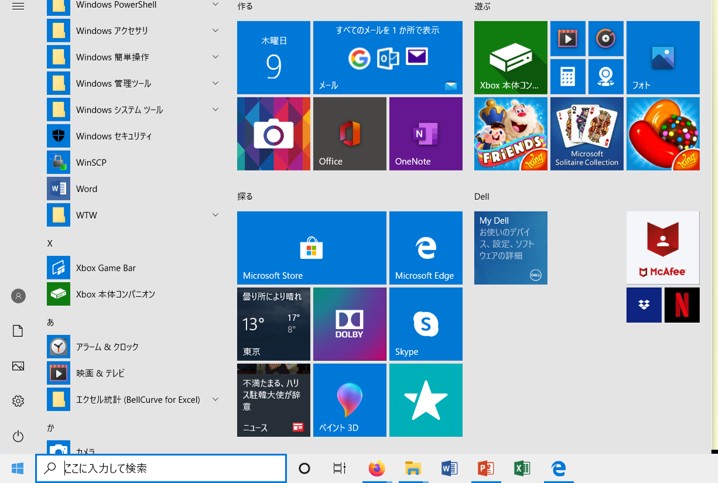This screenshot has height=483, width=718.
Task: Focus the ここに入力して検索 search box
Action: pyautogui.click(x=161, y=468)
